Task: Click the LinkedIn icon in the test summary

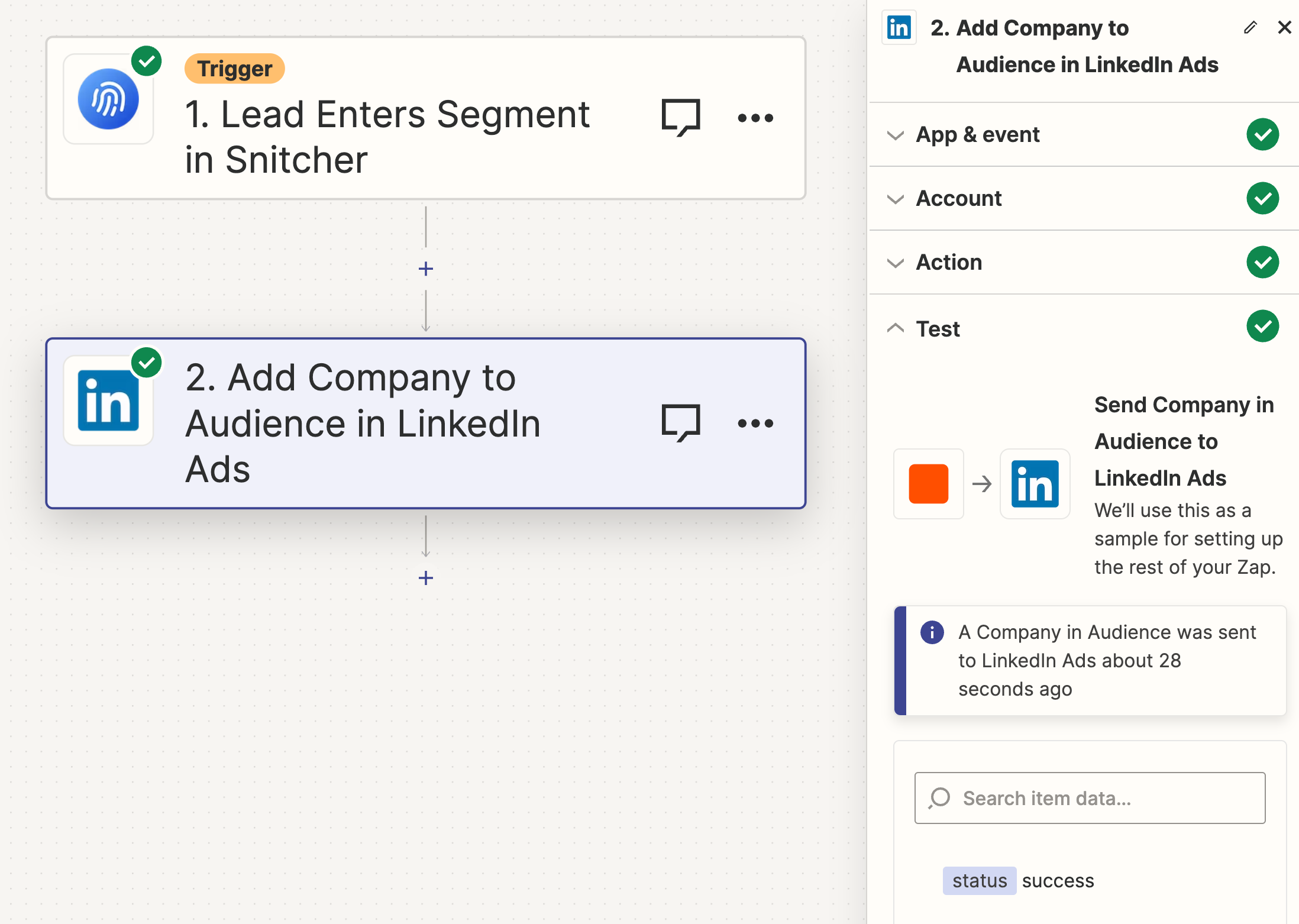Action: tap(1035, 484)
